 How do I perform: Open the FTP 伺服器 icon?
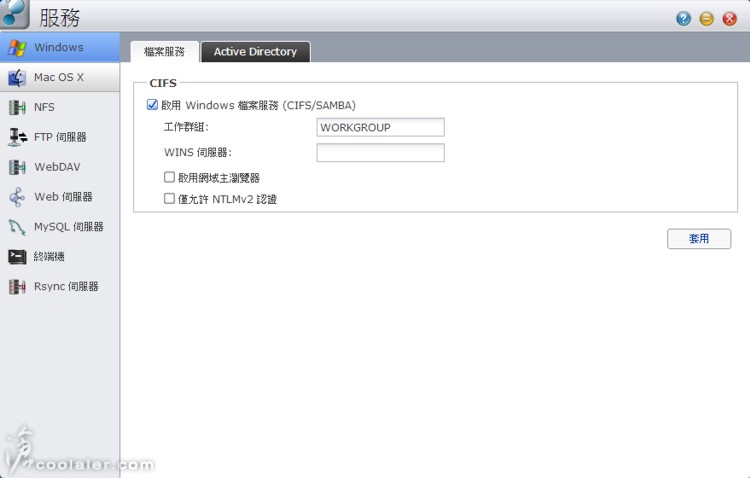[x=17, y=137]
